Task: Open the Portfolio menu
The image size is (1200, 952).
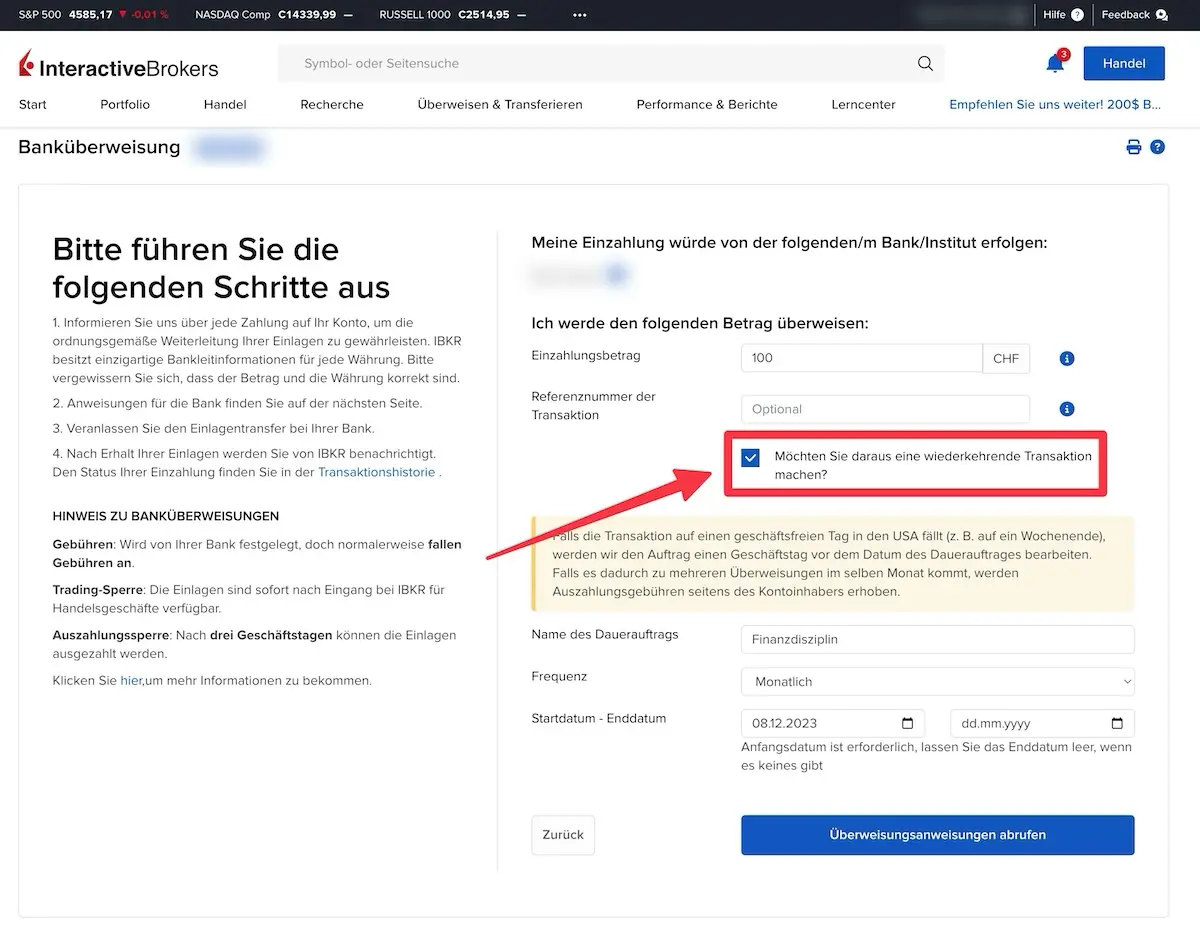Action: point(125,104)
